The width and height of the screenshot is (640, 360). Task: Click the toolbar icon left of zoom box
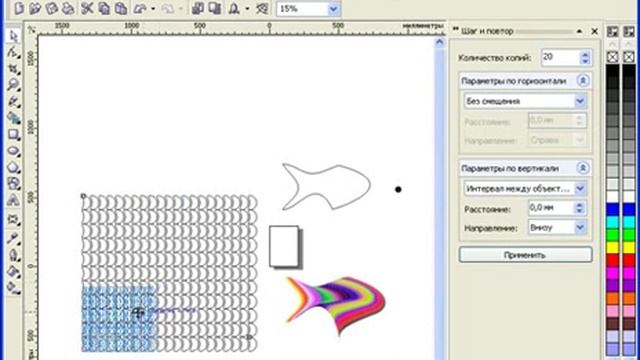[x=262, y=8]
